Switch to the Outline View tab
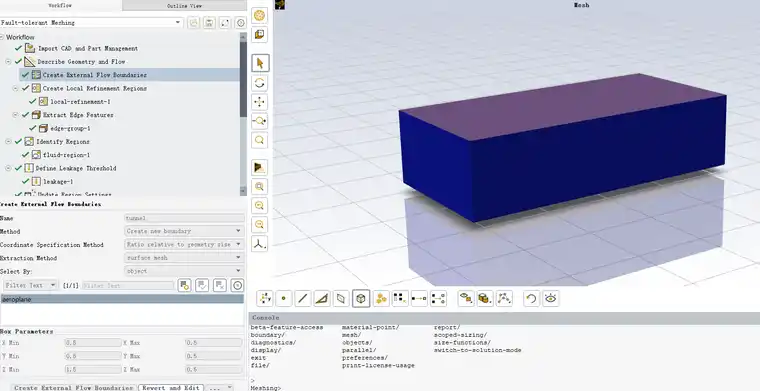 184,6
